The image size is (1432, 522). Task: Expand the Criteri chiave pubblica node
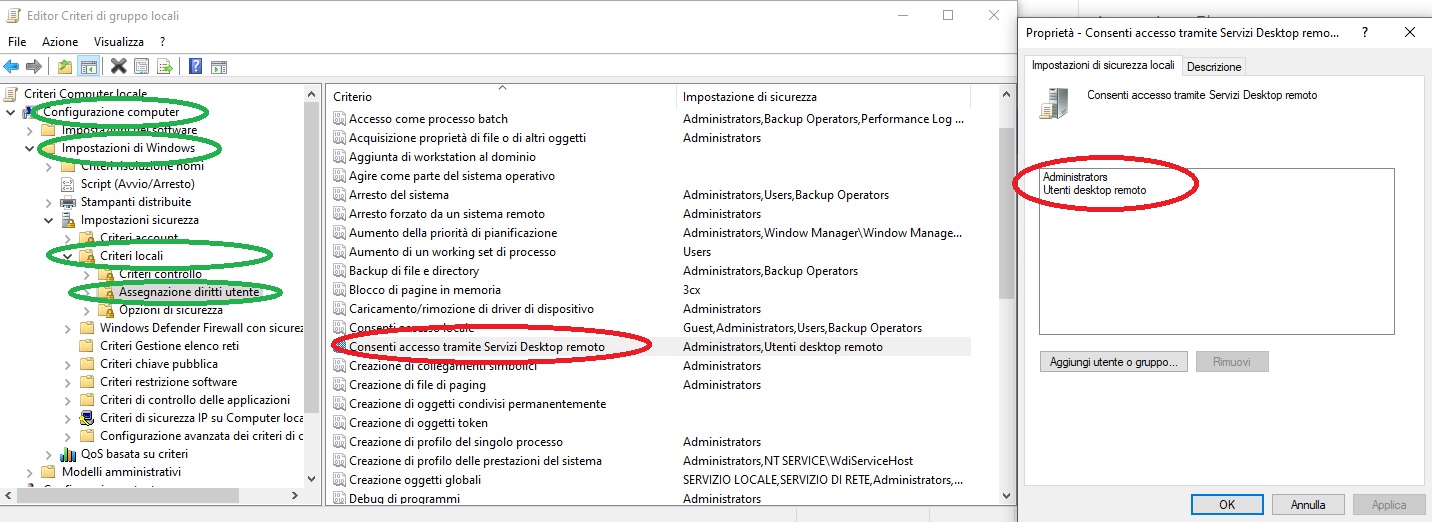(67, 364)
